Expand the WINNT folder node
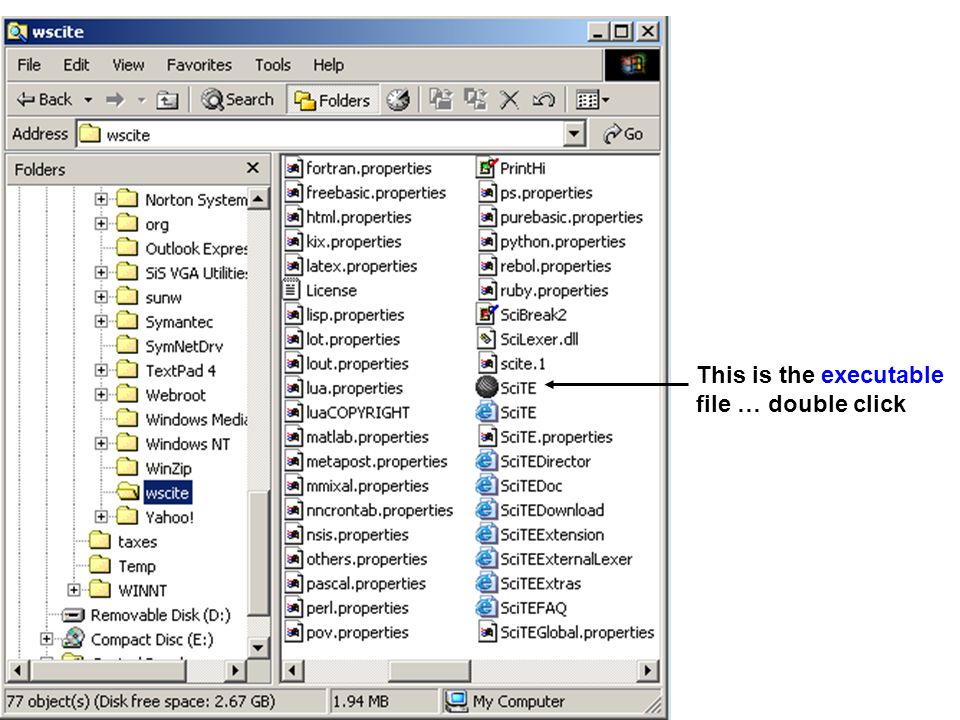The height and width of the screenshot is (720, 960). coord(73,590)
